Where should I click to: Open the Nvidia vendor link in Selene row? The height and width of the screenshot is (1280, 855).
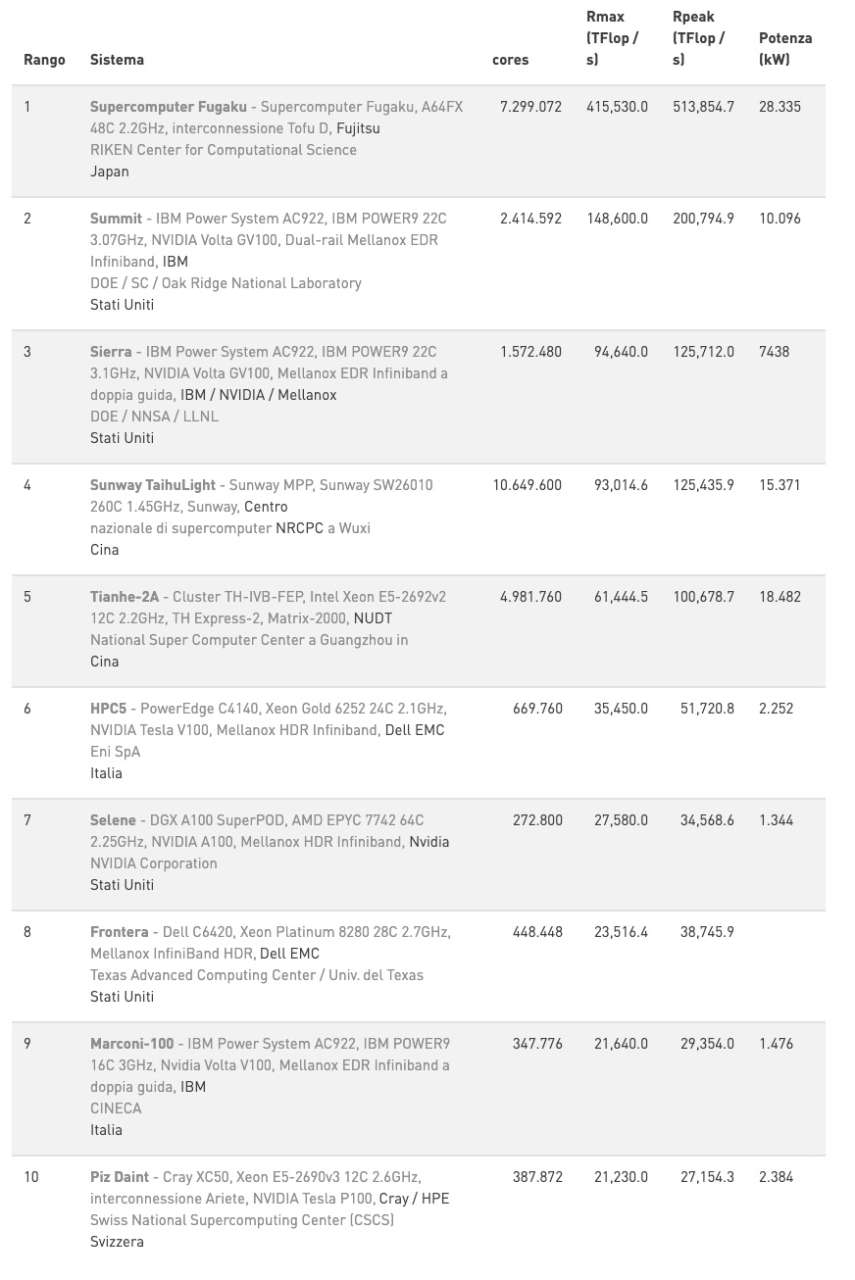click(x=429, y=842)
